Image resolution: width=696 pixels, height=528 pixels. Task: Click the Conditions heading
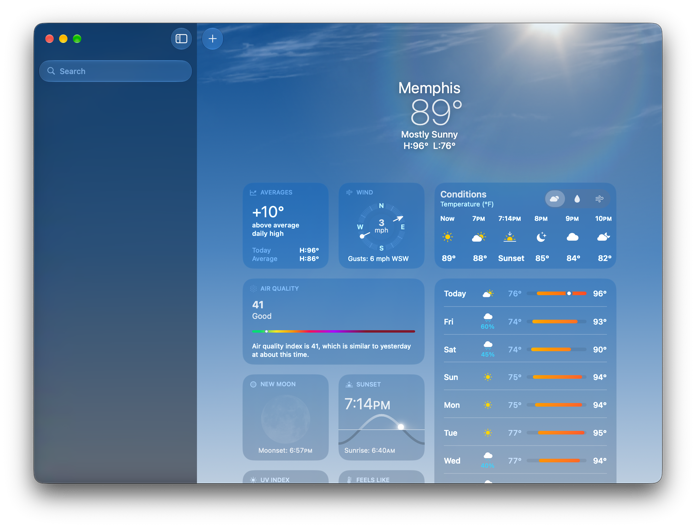[x=463, y=194]
